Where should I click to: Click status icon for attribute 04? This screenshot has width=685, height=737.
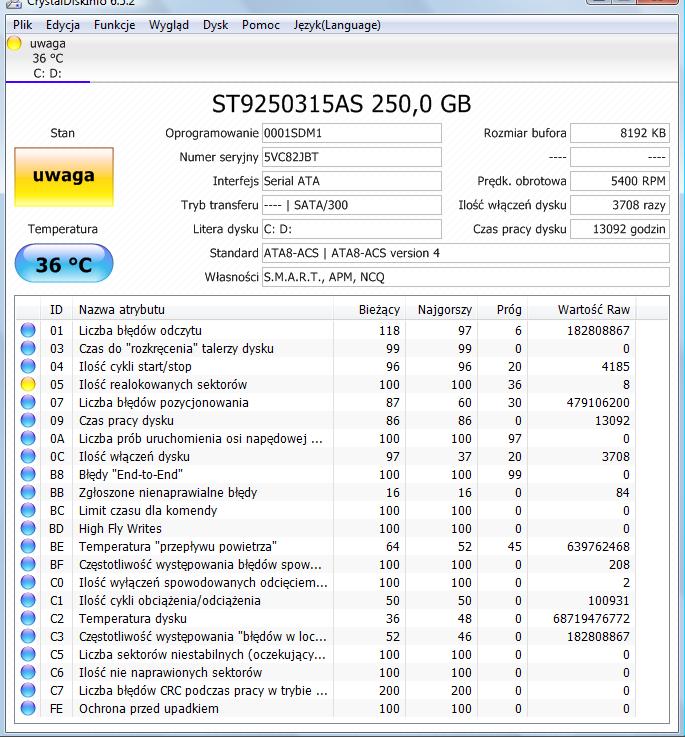pyautogui.click(x=28, y=366)
